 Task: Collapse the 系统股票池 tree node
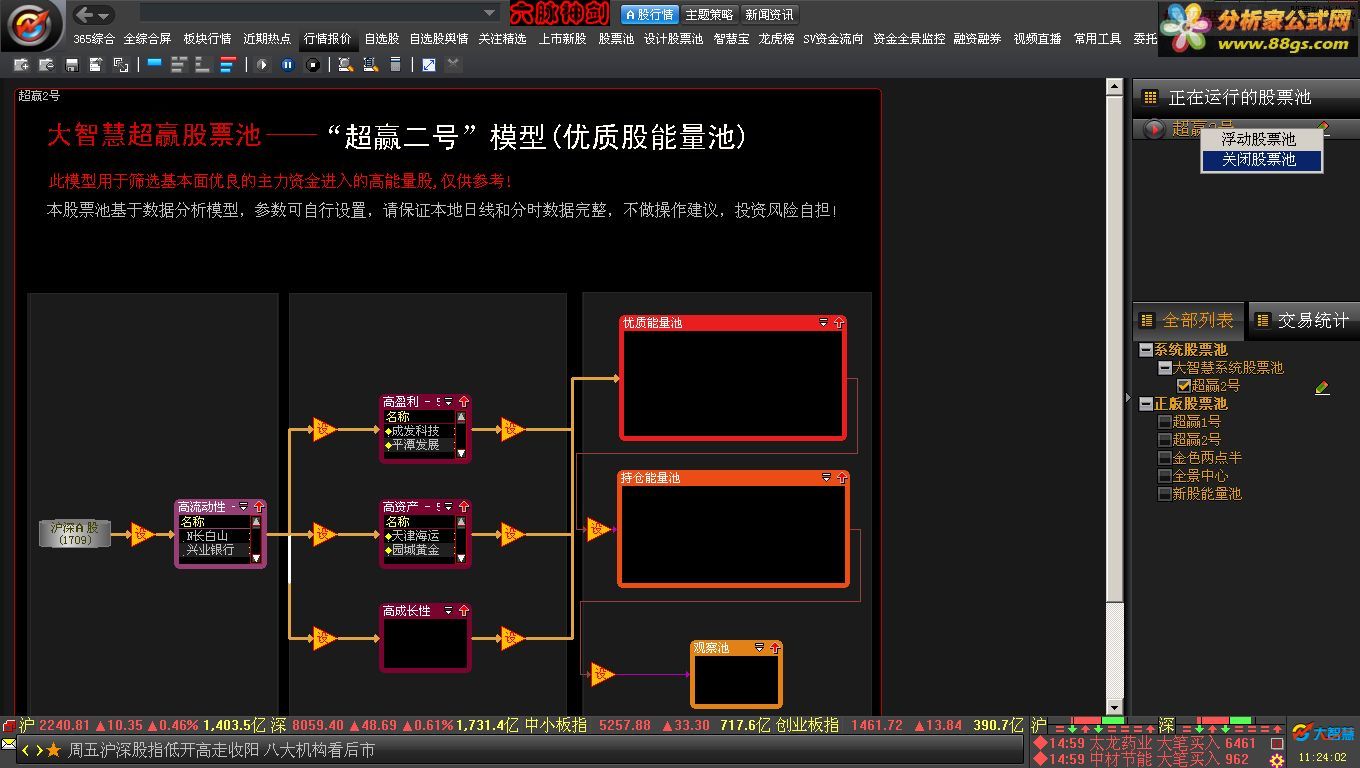1146,350
